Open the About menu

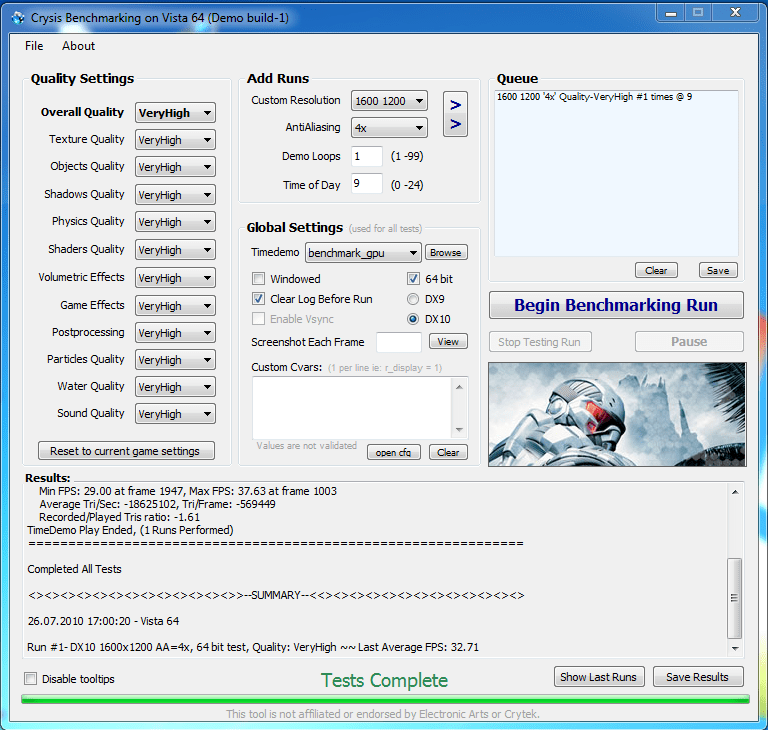78,46
